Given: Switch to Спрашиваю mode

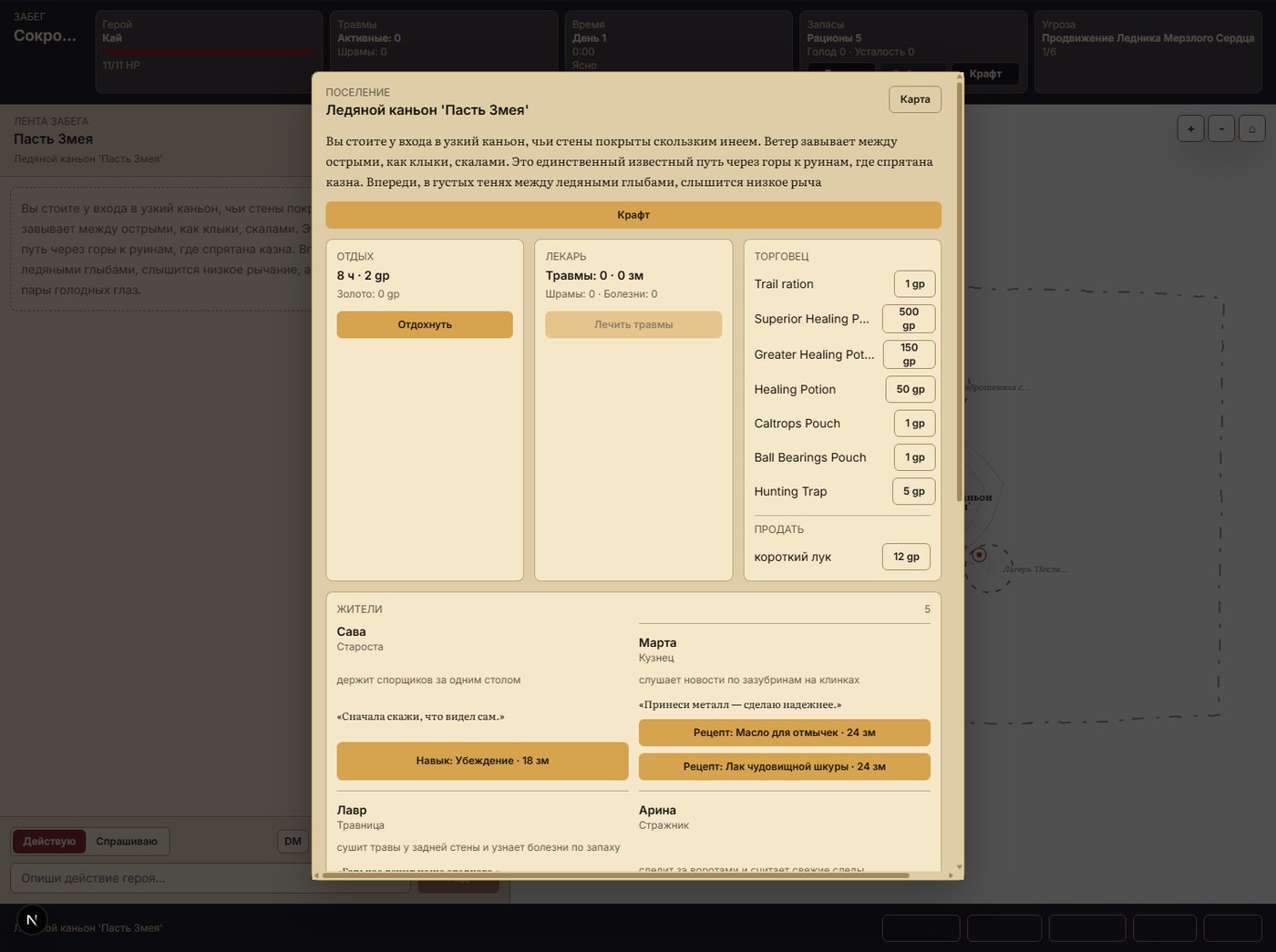Looking at the screenshot, I should coord(127,841).
